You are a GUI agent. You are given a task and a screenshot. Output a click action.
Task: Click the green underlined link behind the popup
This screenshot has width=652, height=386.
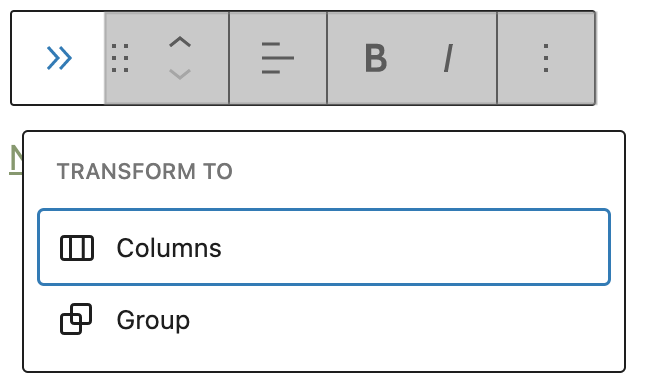pos(16,159)
